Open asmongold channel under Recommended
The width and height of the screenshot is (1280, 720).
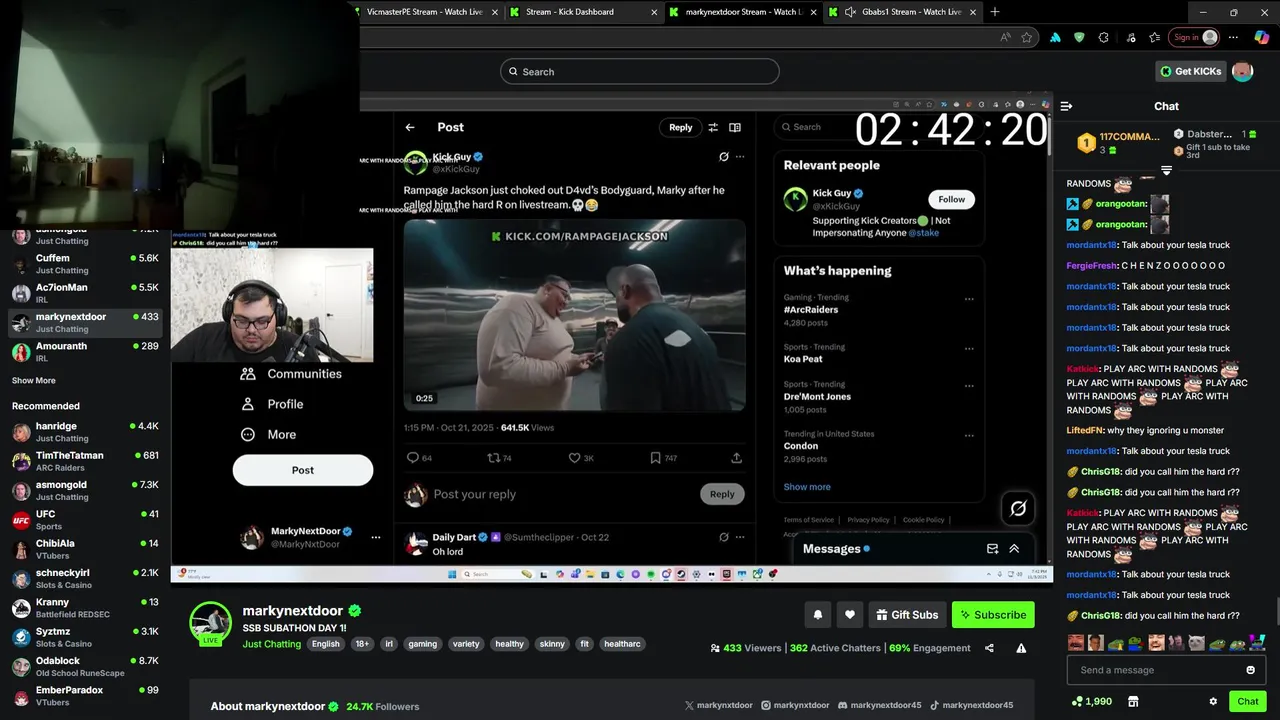tap(85, 490)
